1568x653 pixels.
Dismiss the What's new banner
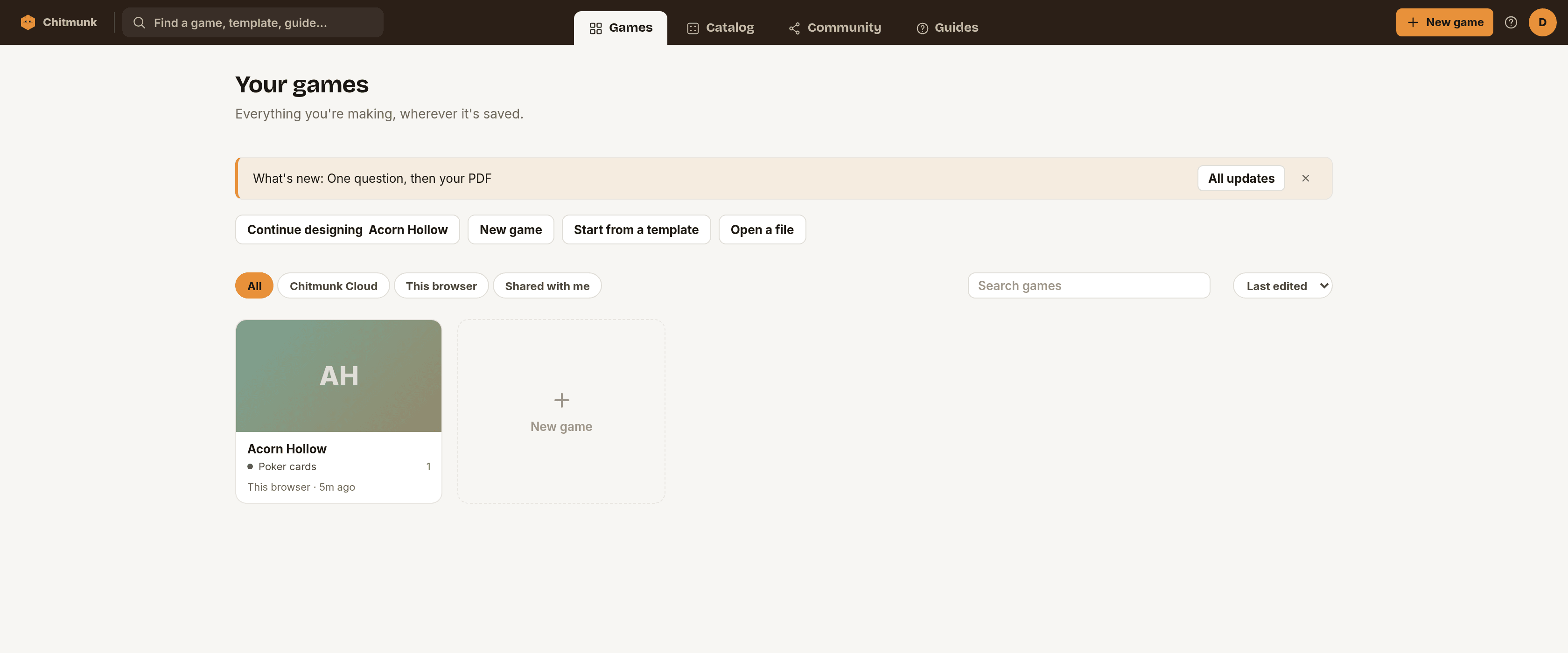[1305, 178]
